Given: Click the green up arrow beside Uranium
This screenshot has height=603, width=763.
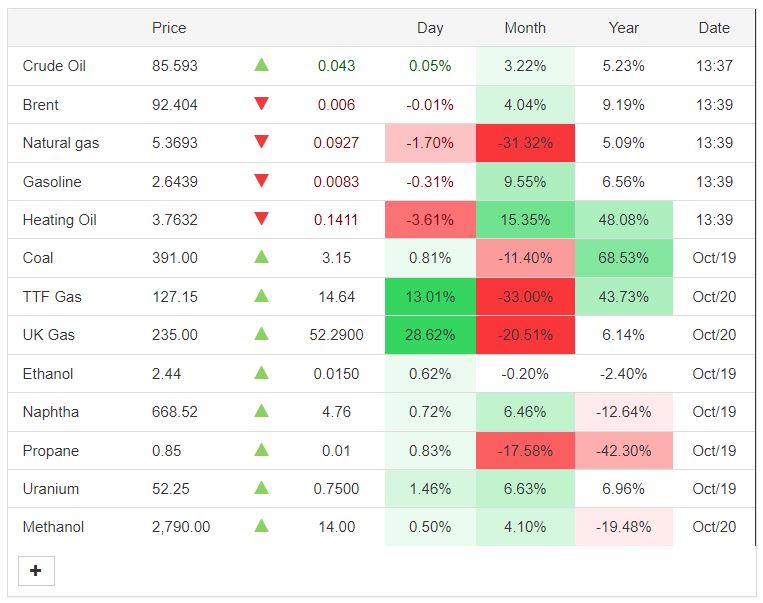Looking at the screenshot, I should 261,488.
